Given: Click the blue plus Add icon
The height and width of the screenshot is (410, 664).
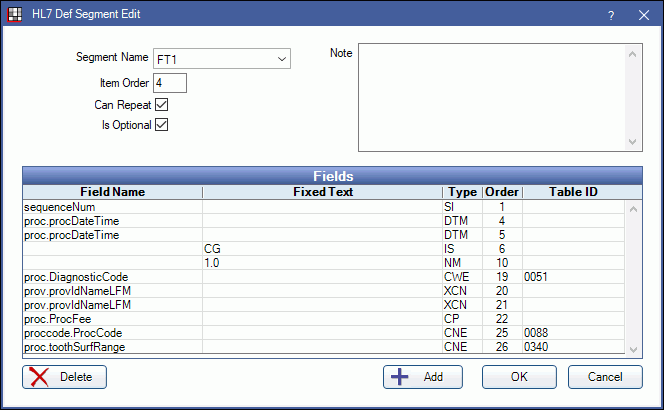Looking at the screenshot, I should pyautogui.click(x=400, y=377).
